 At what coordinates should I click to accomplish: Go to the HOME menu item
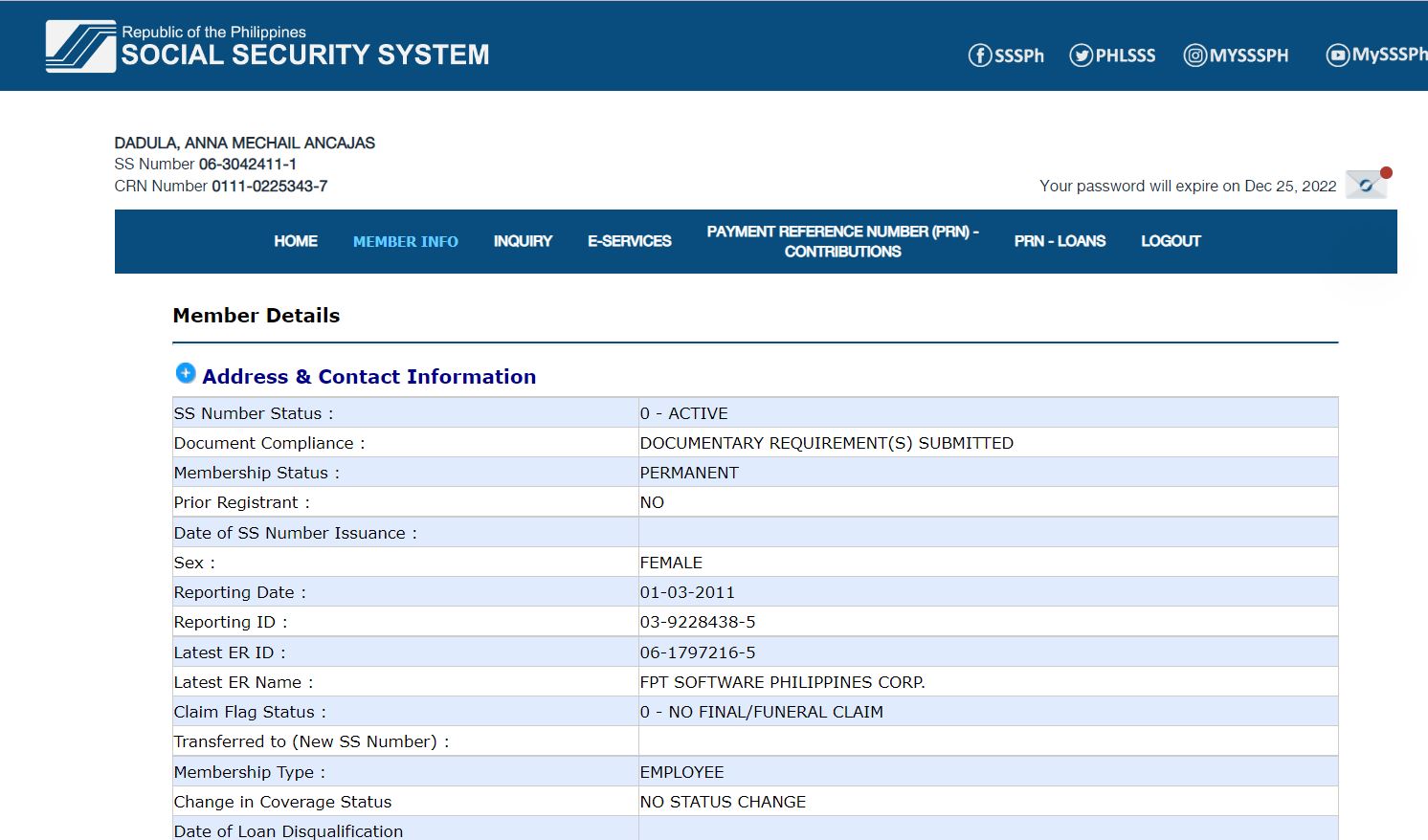[296, 241]
